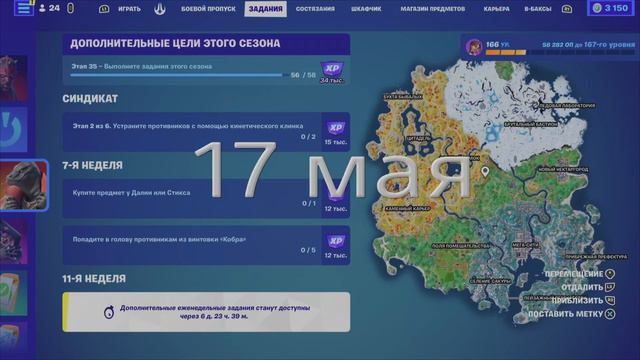Viewport: 640px width, 360px height.
Task: Click the ЛЕДОВАЯ ЛАБОРАТОРИЯ map label
Action: (567, 106)
